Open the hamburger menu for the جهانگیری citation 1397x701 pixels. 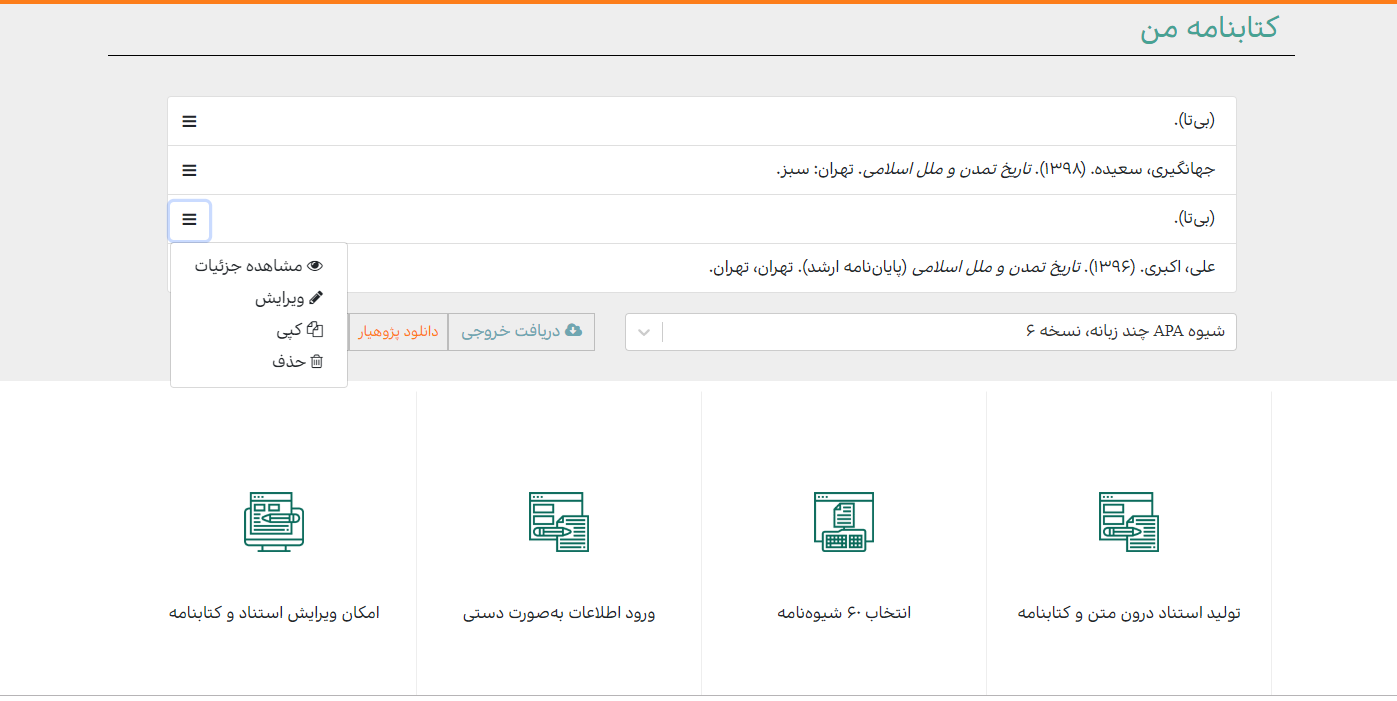(189, 170)
